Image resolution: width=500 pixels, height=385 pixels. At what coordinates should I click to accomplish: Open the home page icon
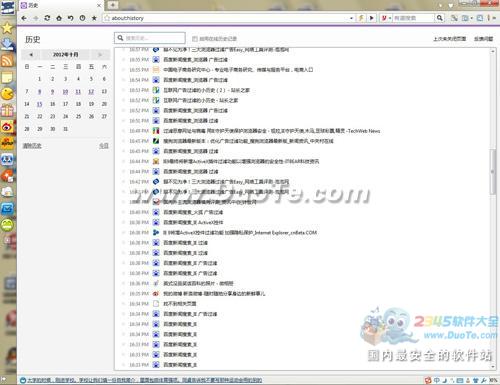click(59, 18)
